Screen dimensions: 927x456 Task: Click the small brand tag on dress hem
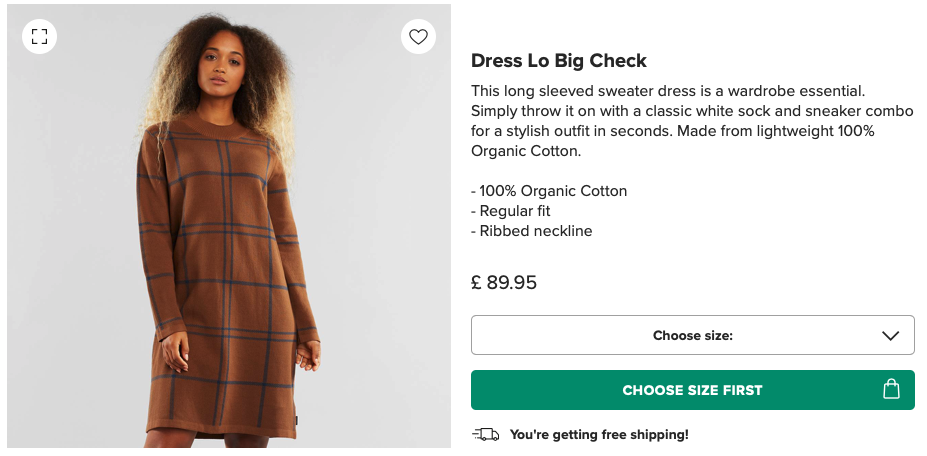[292, 424]
